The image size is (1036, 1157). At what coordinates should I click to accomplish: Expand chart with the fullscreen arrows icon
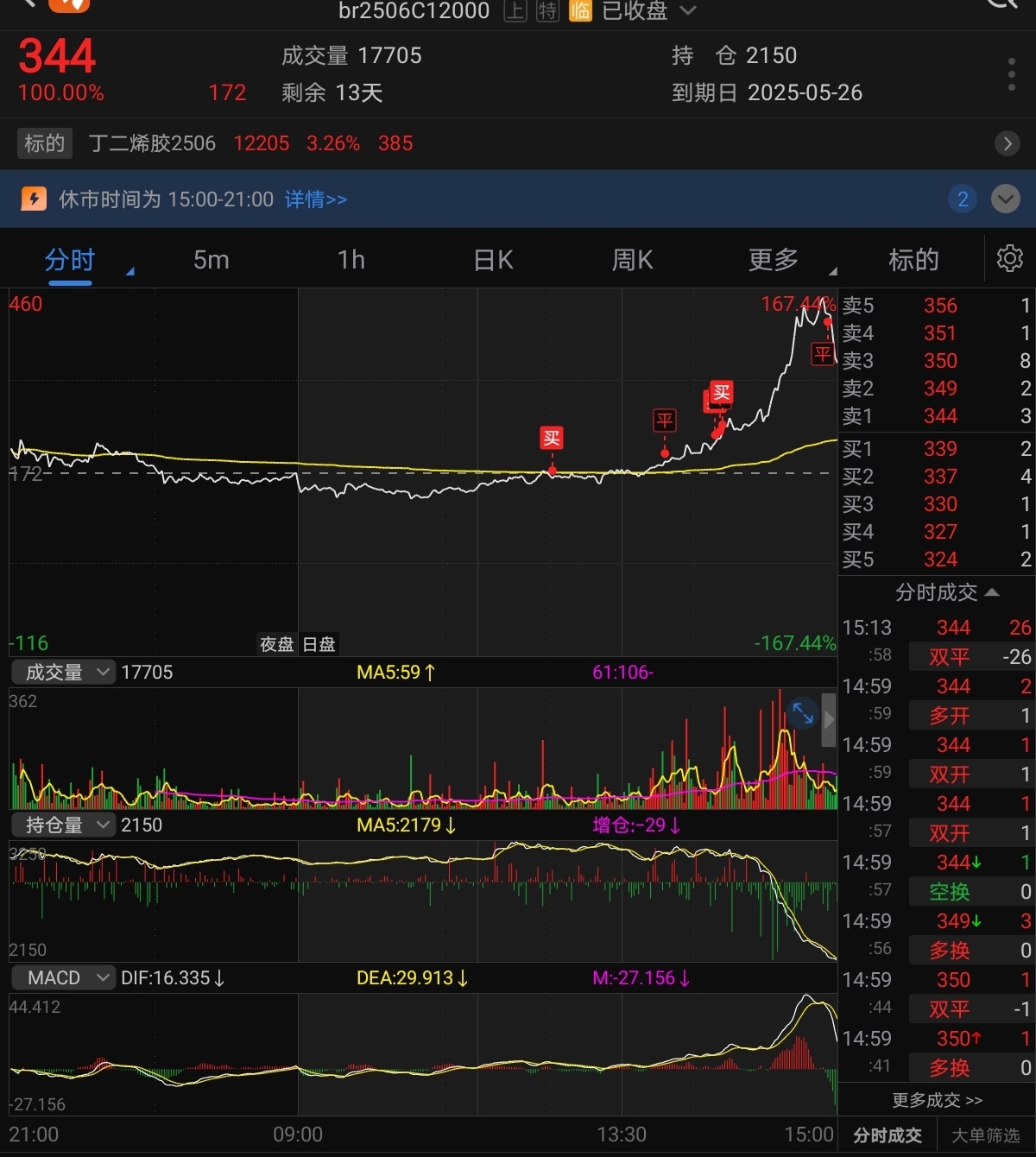click(x=803, y=713)
